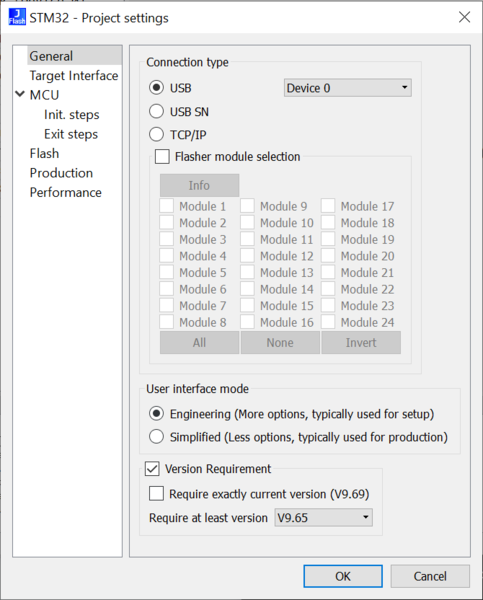Viewport: 483px width, 600px height.
Task: Check the Module 5 checkbox
Action: (166, 272)
